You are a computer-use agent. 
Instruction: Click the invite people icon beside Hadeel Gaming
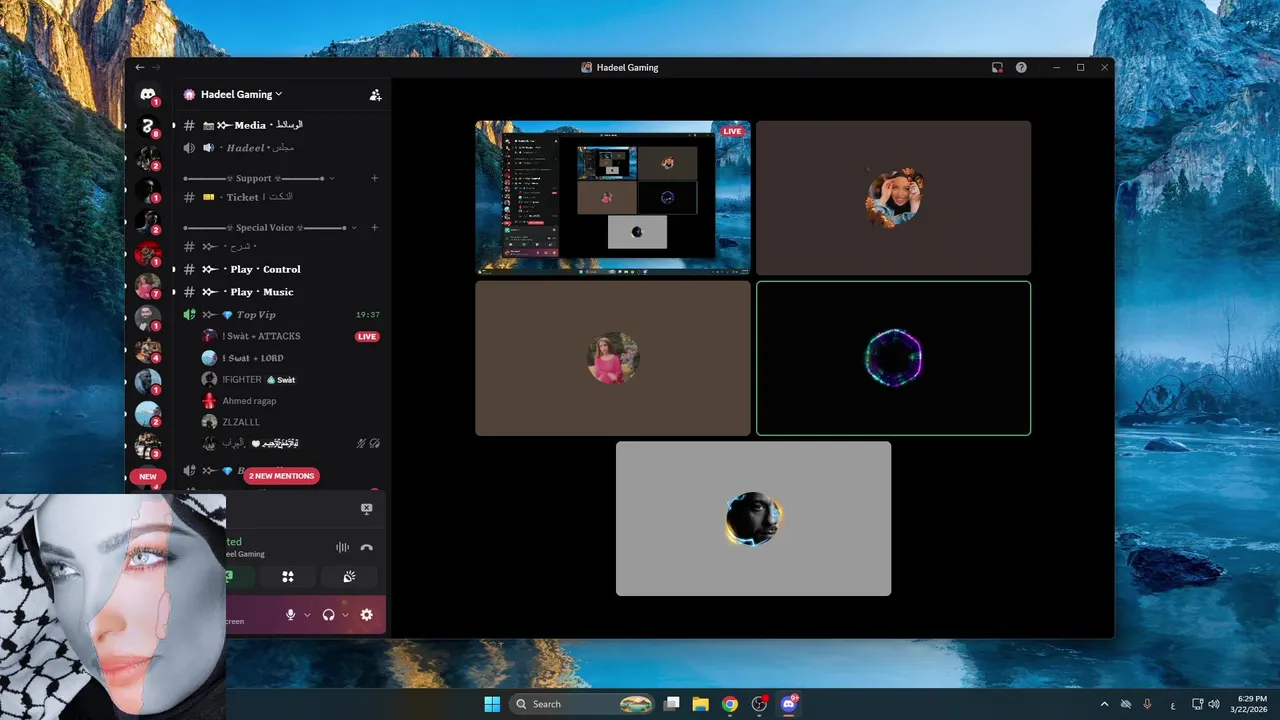(x=375, y=95)
